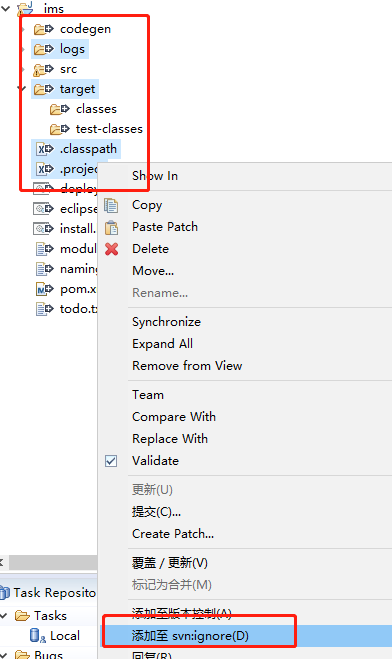Click the src folder icon
This screenshot has height=659, width=392.
(x=43, y=69)
